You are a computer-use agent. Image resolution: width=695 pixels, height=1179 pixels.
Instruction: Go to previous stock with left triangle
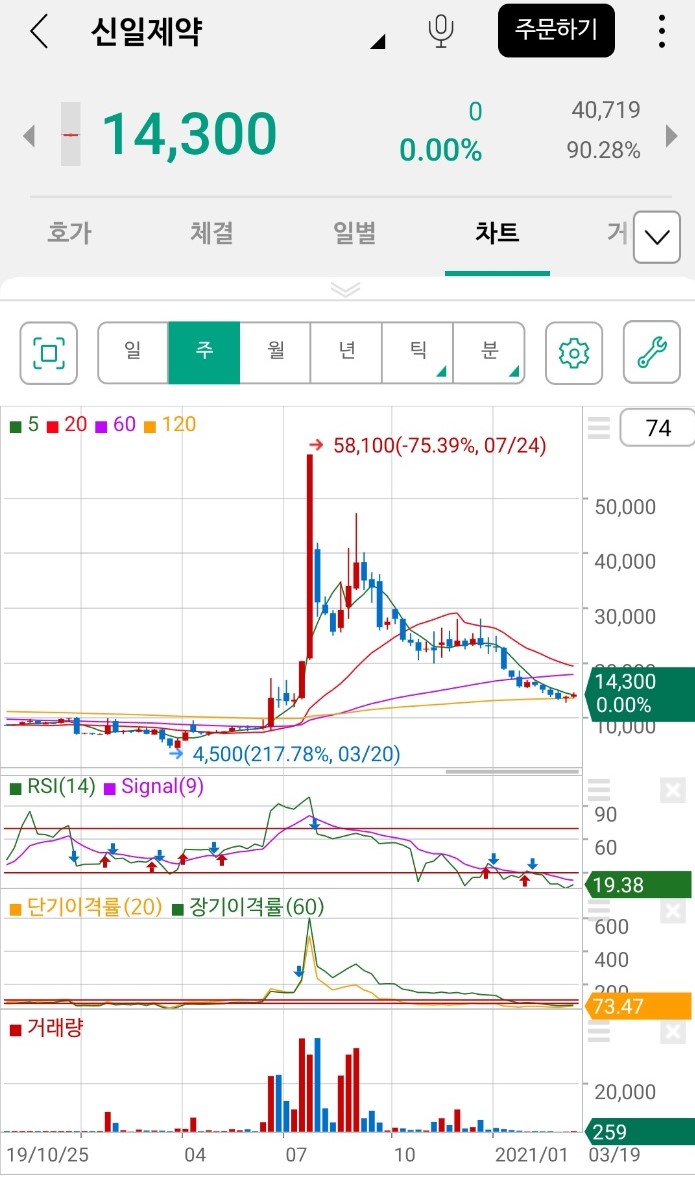[29, 136]
